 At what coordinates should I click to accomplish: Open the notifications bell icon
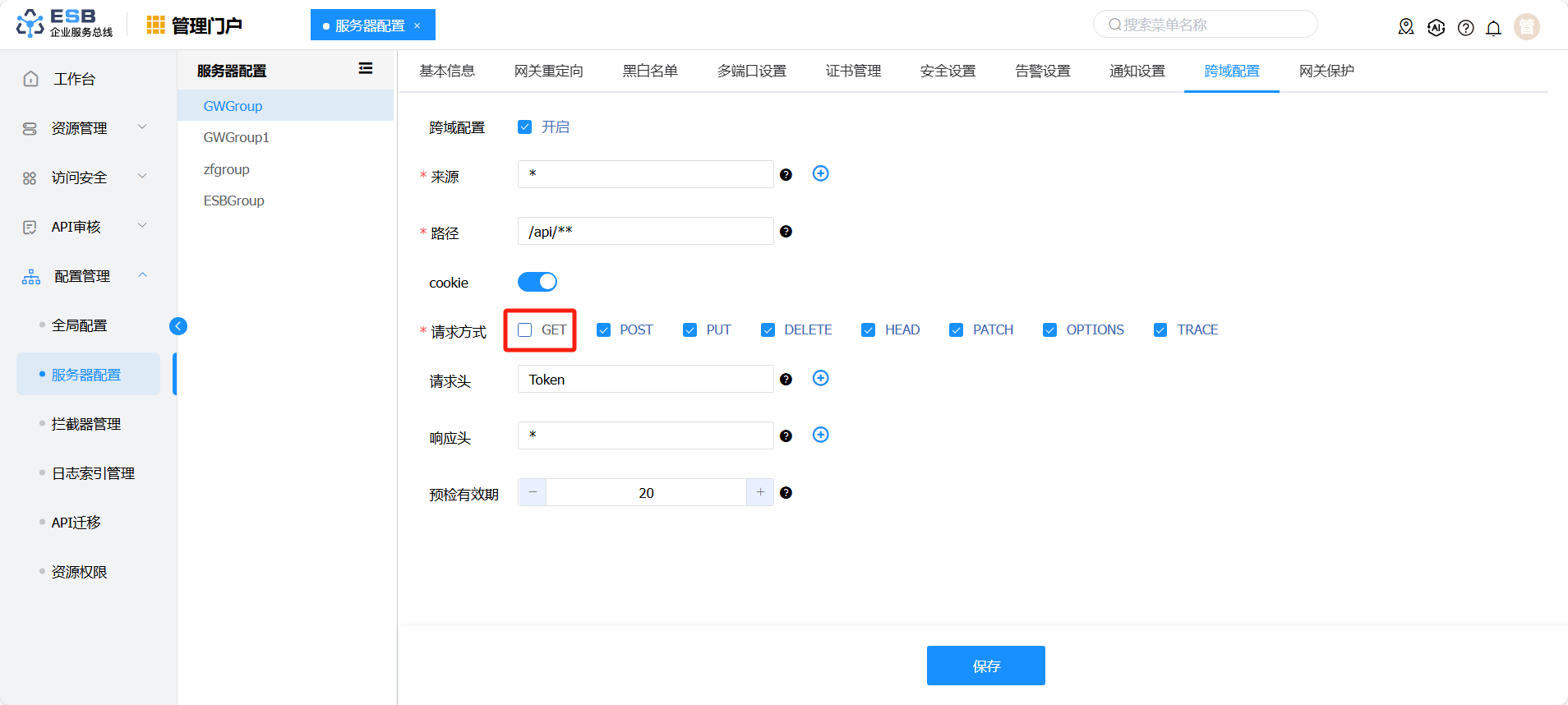pos(1494,28)
